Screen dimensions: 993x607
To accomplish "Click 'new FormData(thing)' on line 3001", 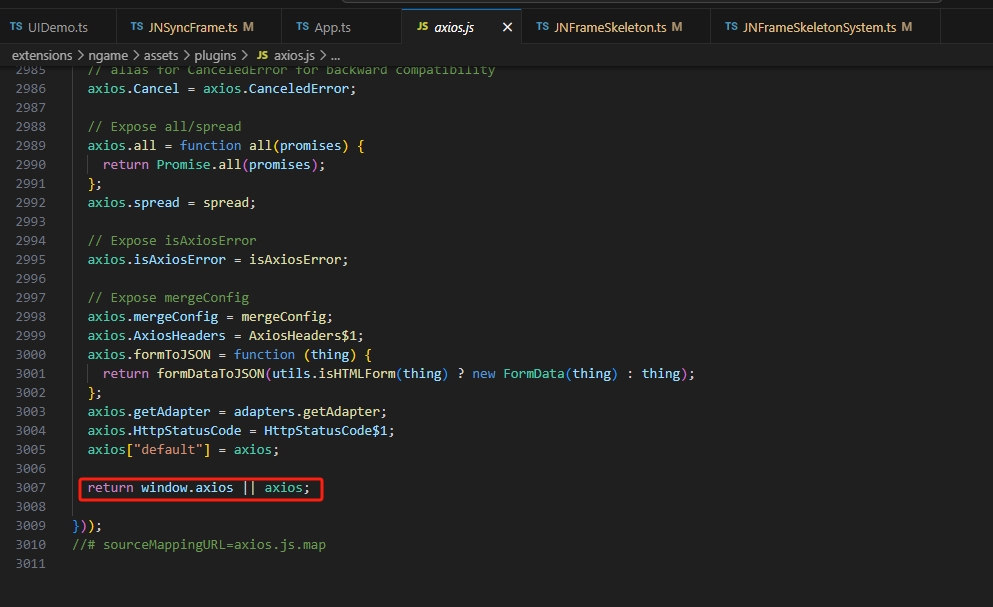I will pyautogui.click(x=545, y=374).
